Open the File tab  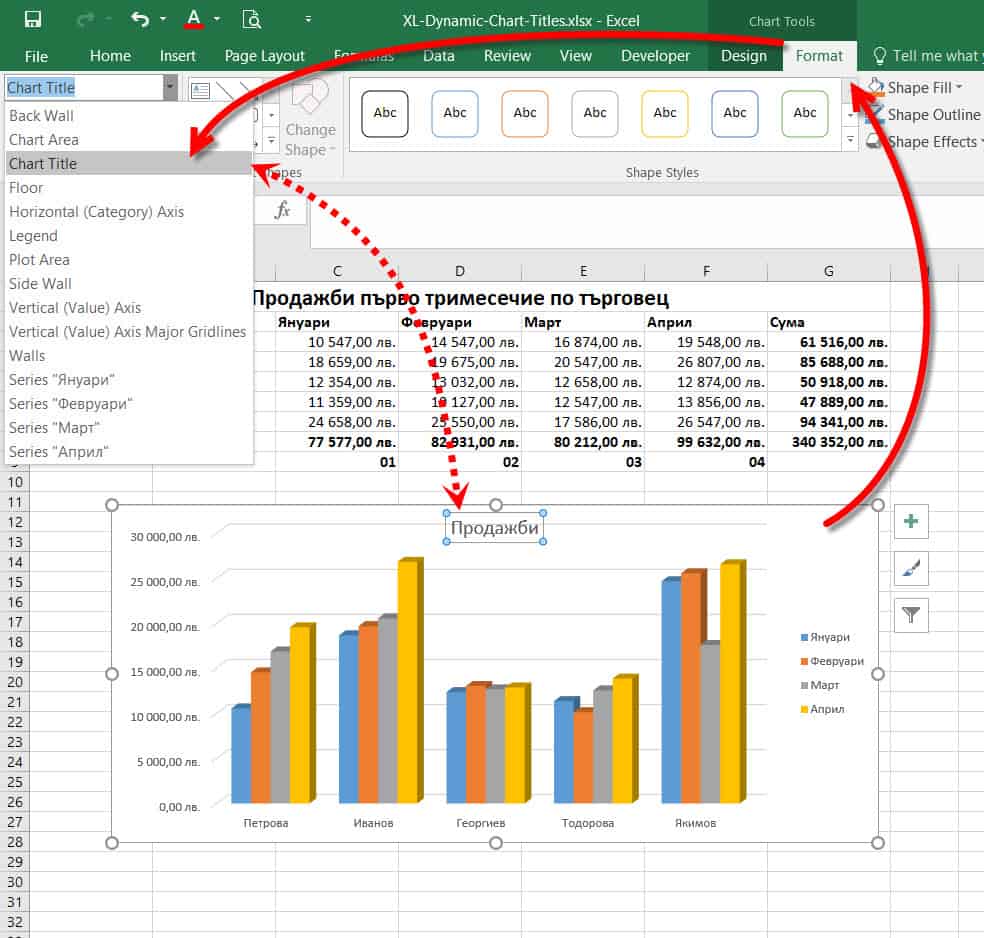click(36, 56)
